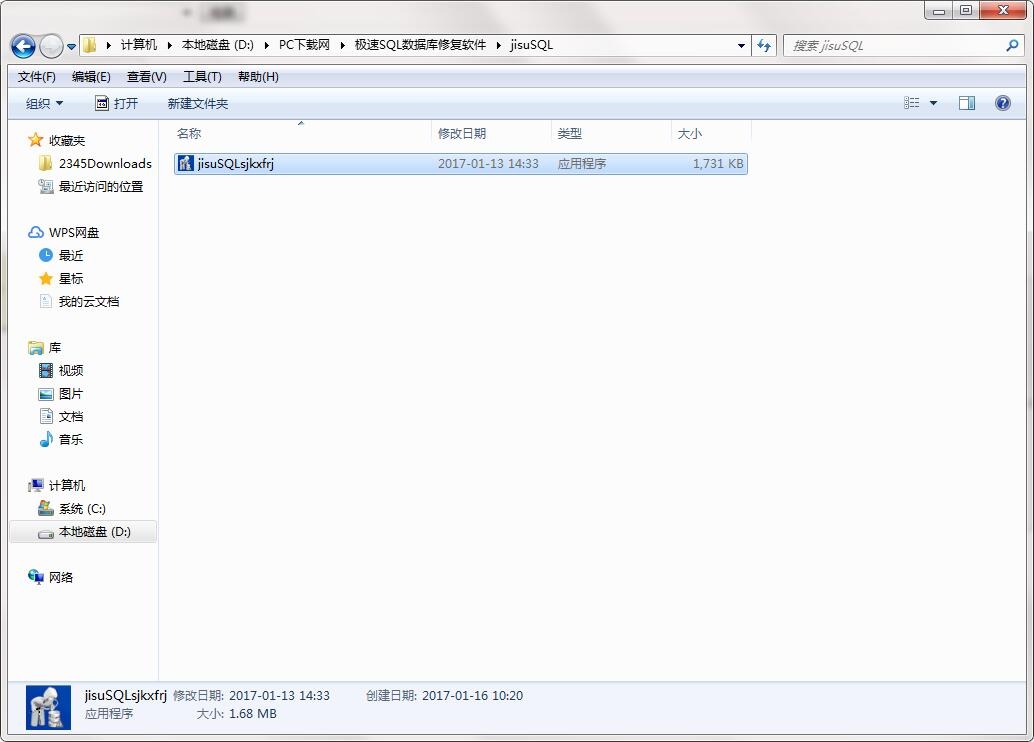Image resolution: width=1034 pixels, height=742 pixels.
Task: Click the search magnifier icon
Action: click(x=1012, y=46)
